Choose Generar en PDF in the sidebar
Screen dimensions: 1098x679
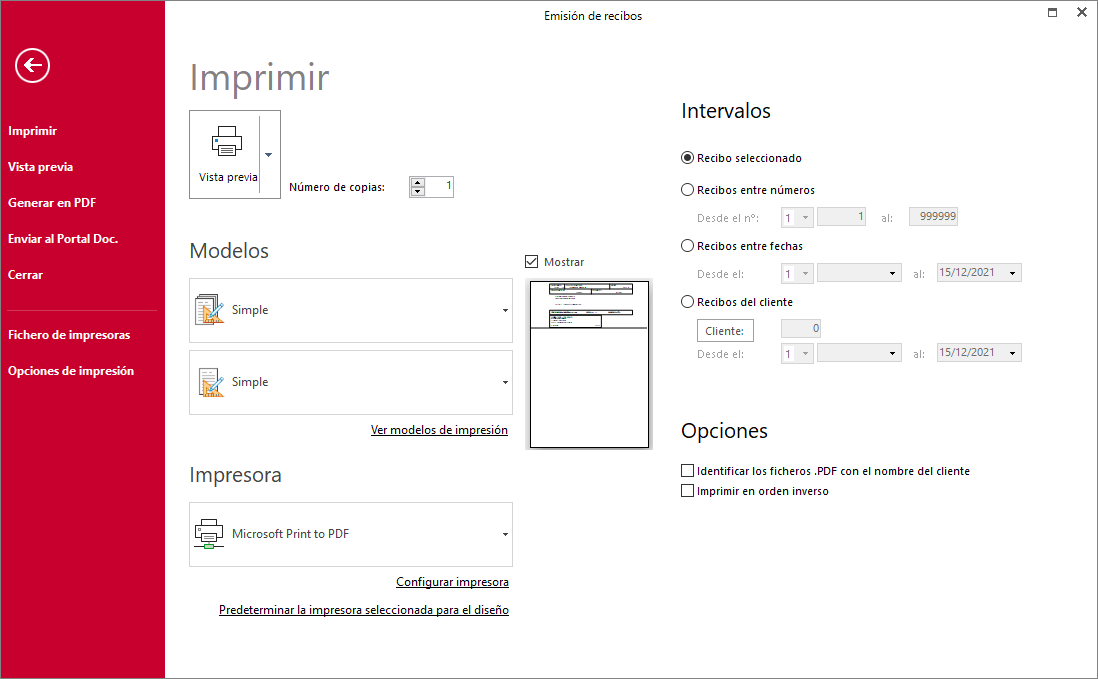52,203
